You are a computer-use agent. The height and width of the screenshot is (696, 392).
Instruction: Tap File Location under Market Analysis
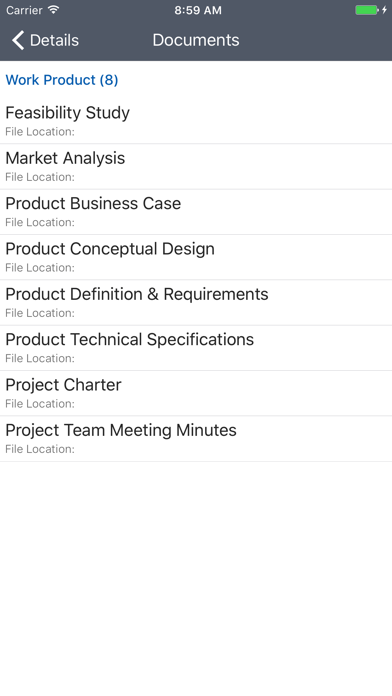(40, 177)
